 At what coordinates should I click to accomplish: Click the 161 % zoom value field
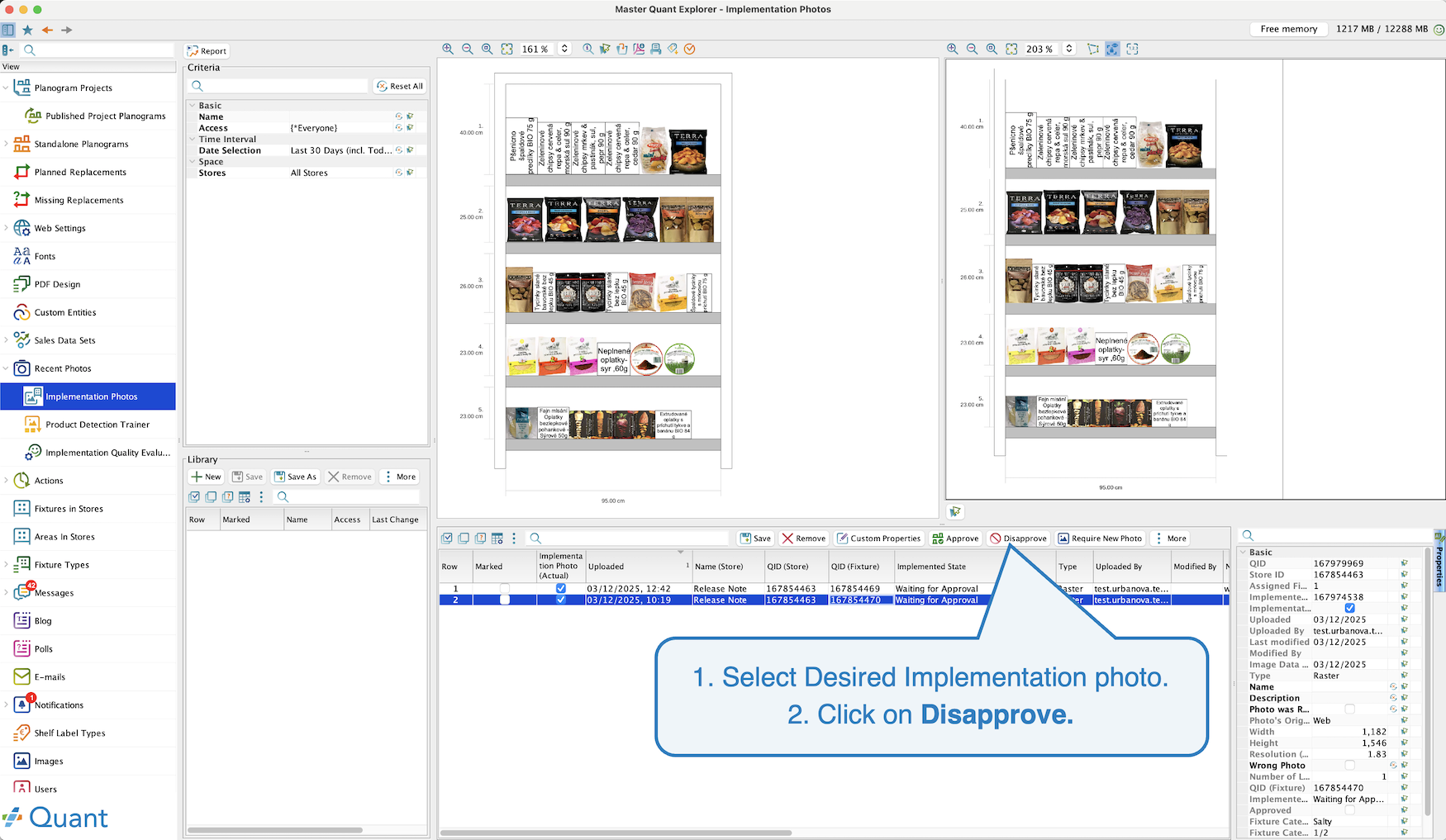click(536, 49)
